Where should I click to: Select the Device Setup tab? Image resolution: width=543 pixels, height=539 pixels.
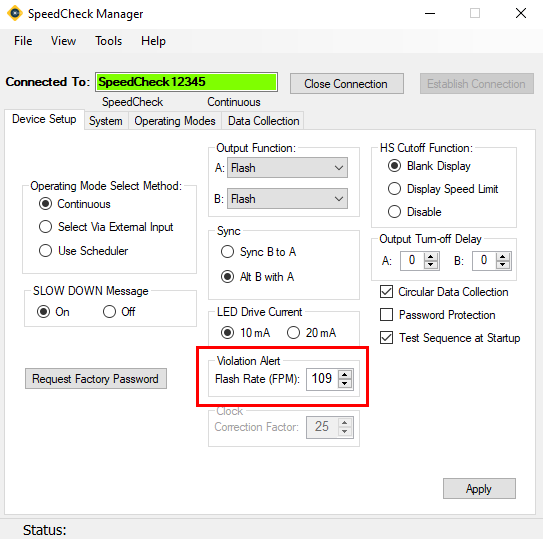pos(44,119)
